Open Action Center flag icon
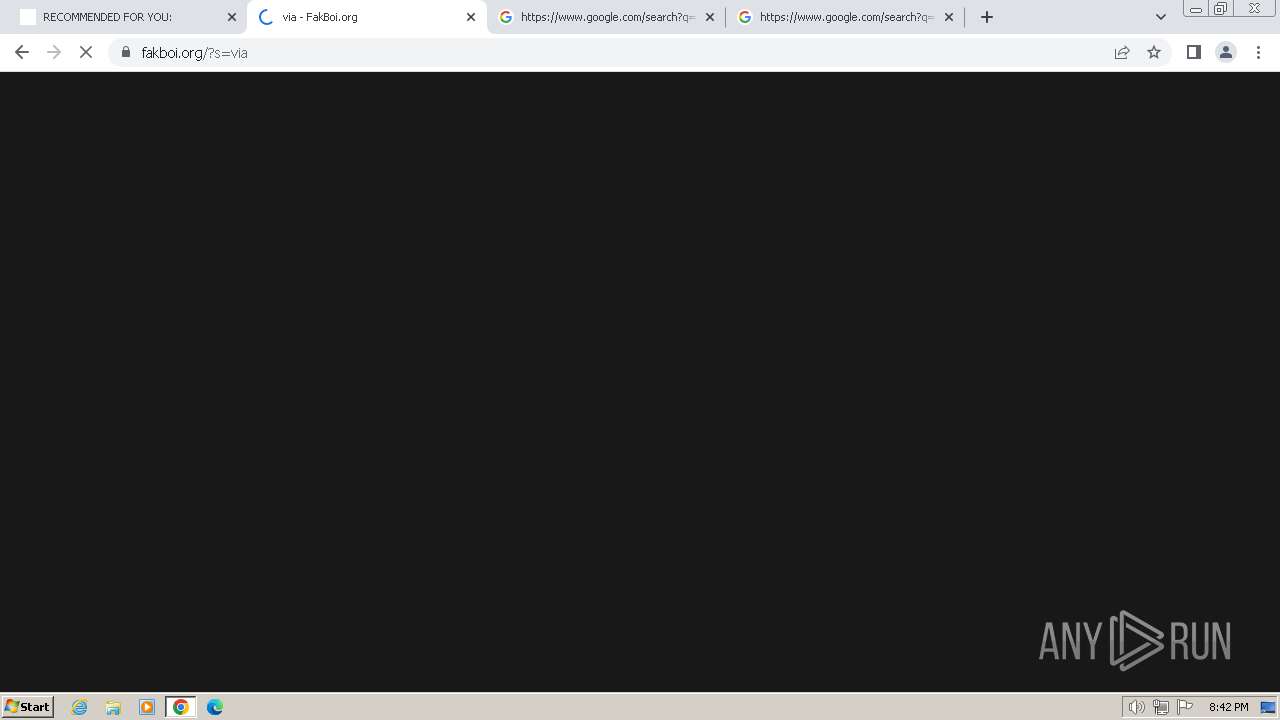 pyautogui.click(x=1185, y=707)
